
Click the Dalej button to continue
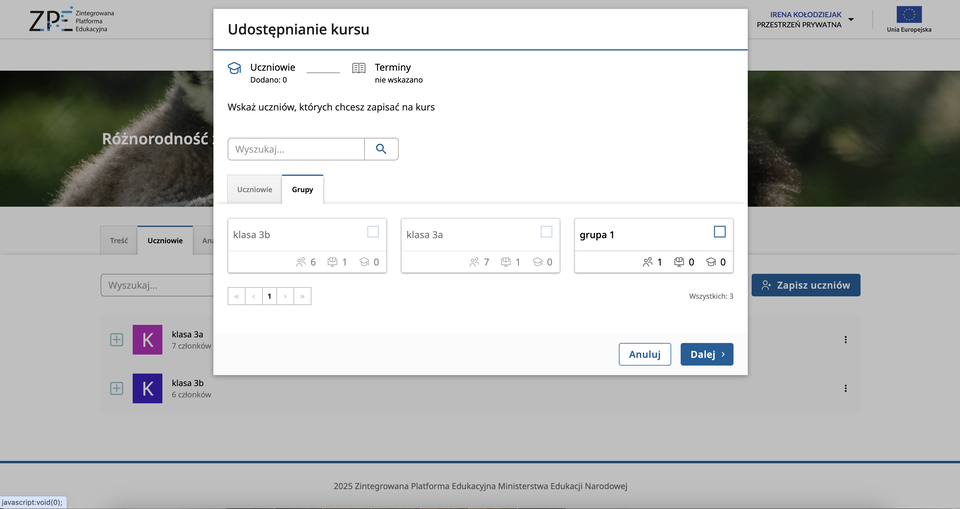coord(706,354)
